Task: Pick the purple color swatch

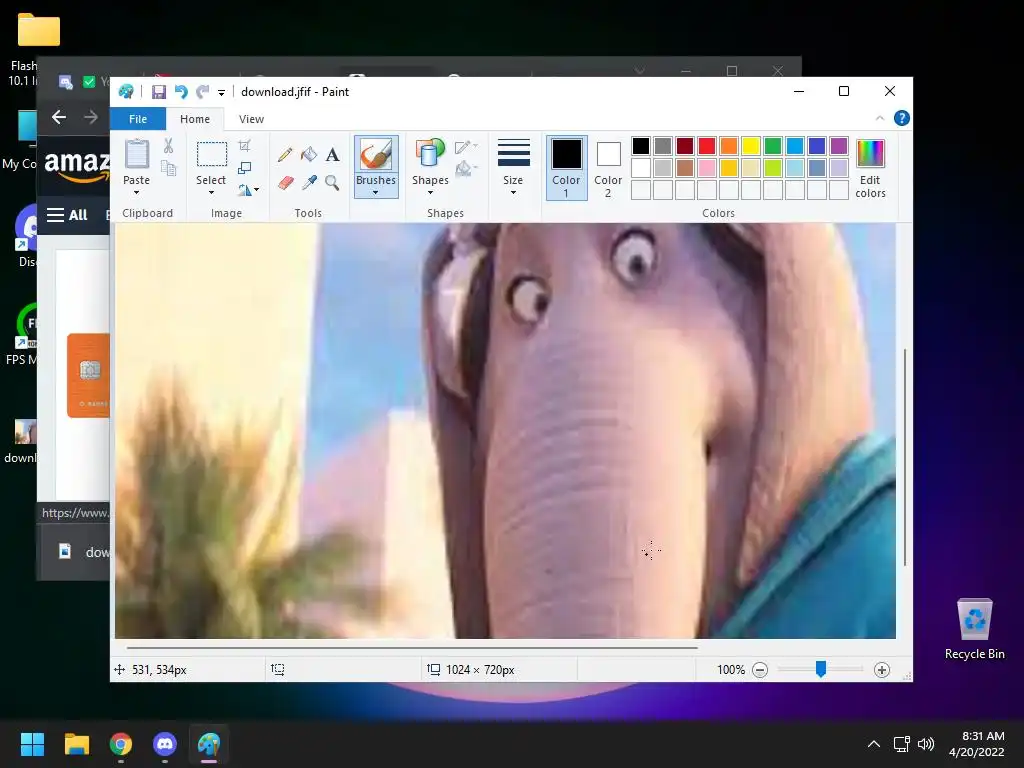Action: click(x=839, y=146)
